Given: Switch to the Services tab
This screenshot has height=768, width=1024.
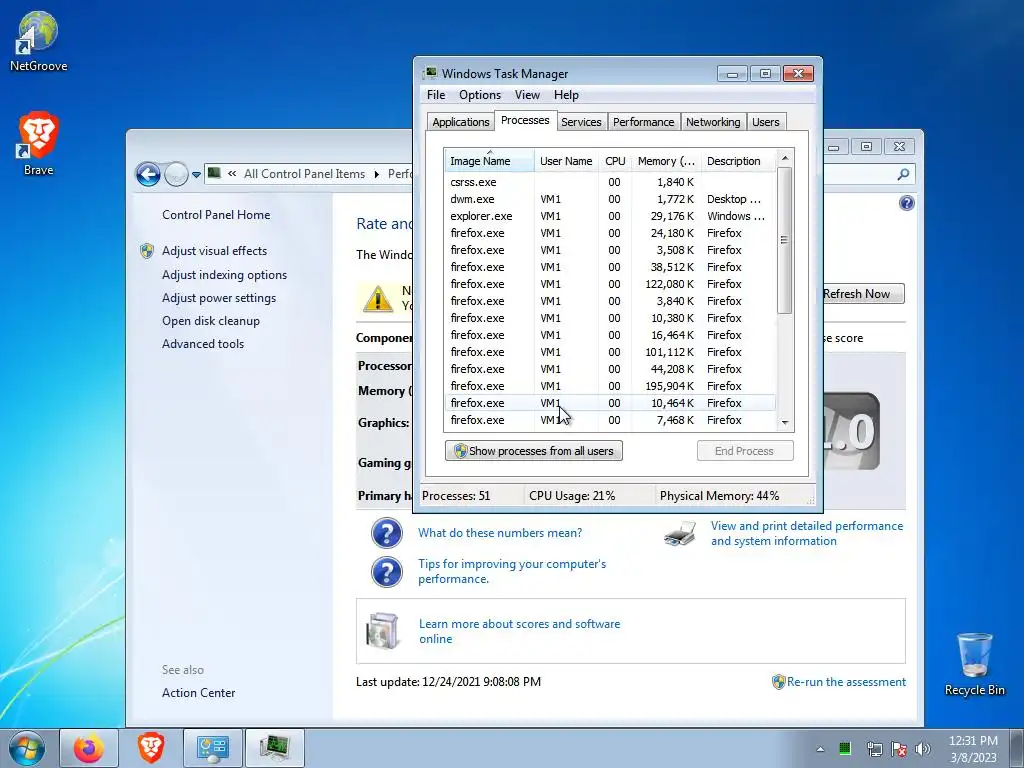Looking at the screenshot, I should pyautogui.click(x=581, y=122).
